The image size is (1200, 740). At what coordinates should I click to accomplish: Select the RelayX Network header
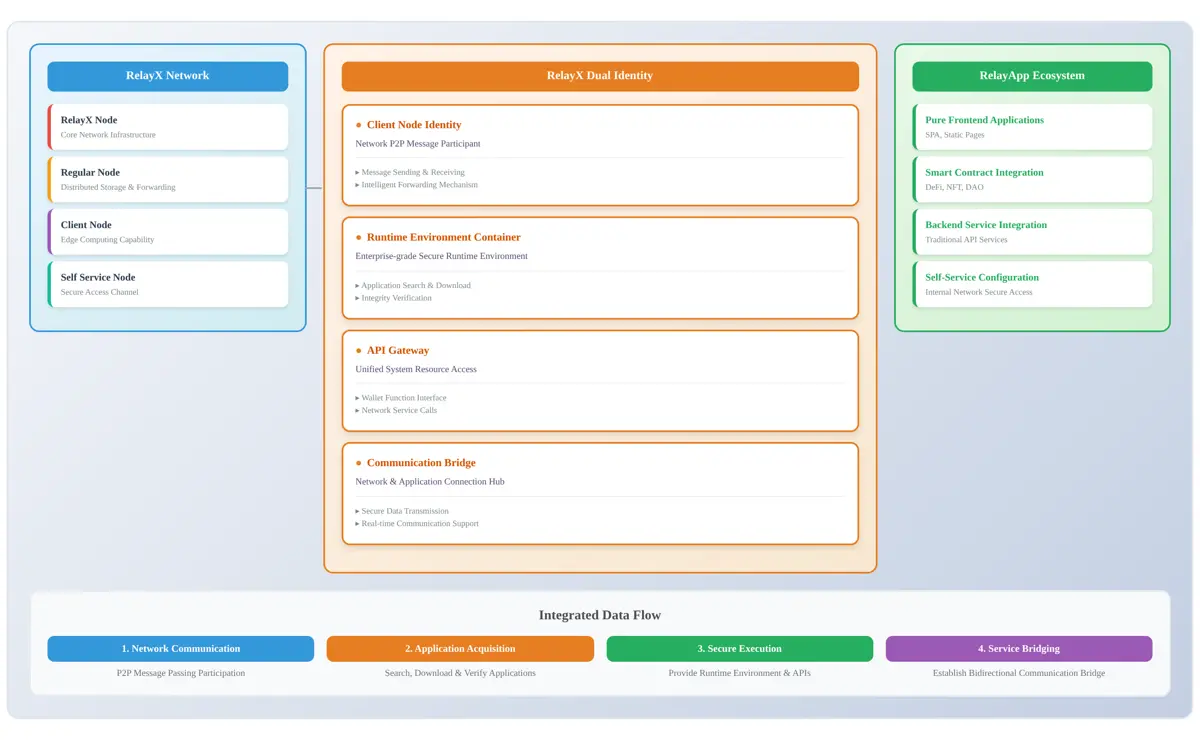coord(167,76)
